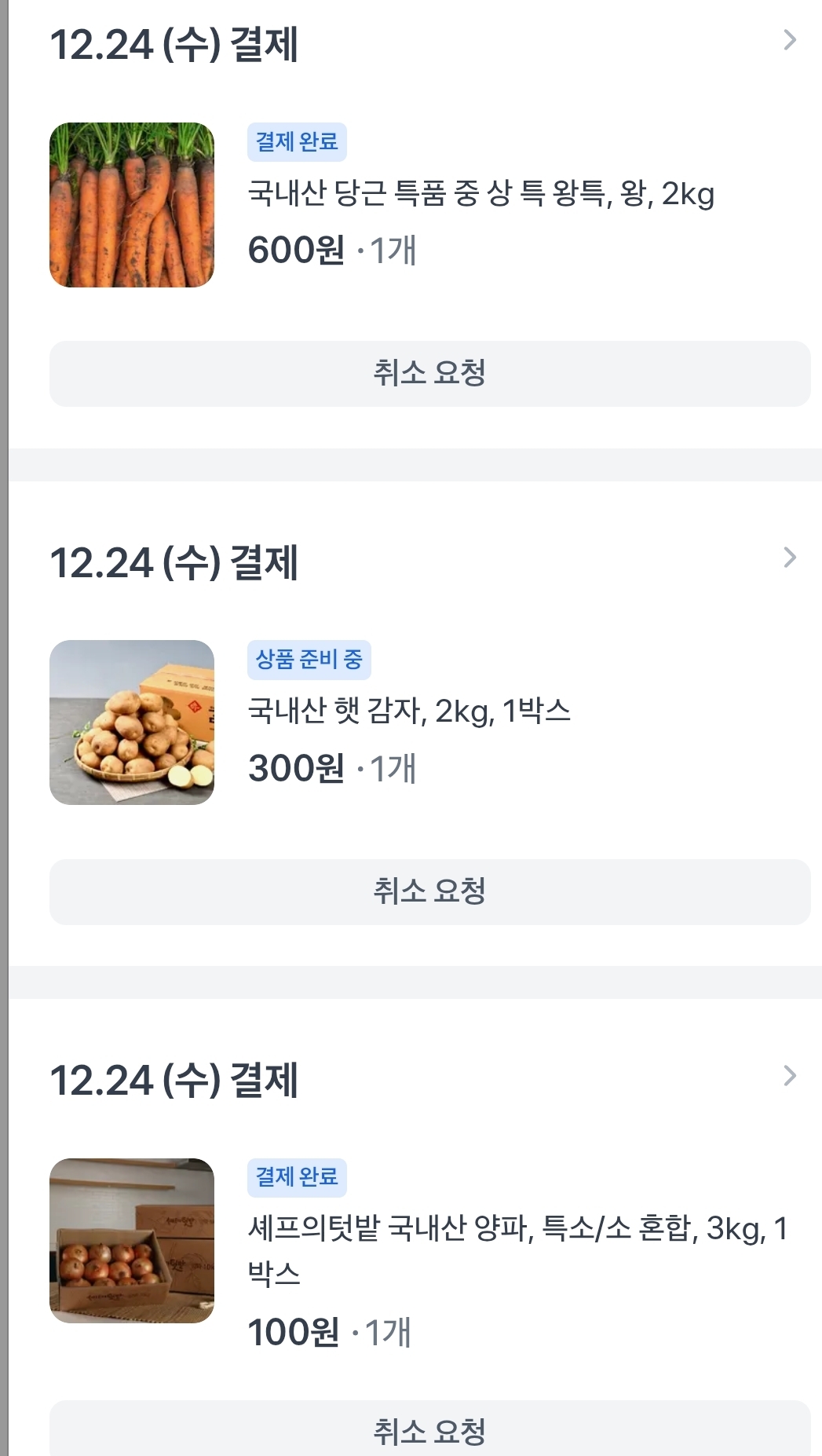Tap 결제 완료 status badge on carrot order
Image resolution: width=822 pixels, height=1456 pixels.
[x=297, y=142]
